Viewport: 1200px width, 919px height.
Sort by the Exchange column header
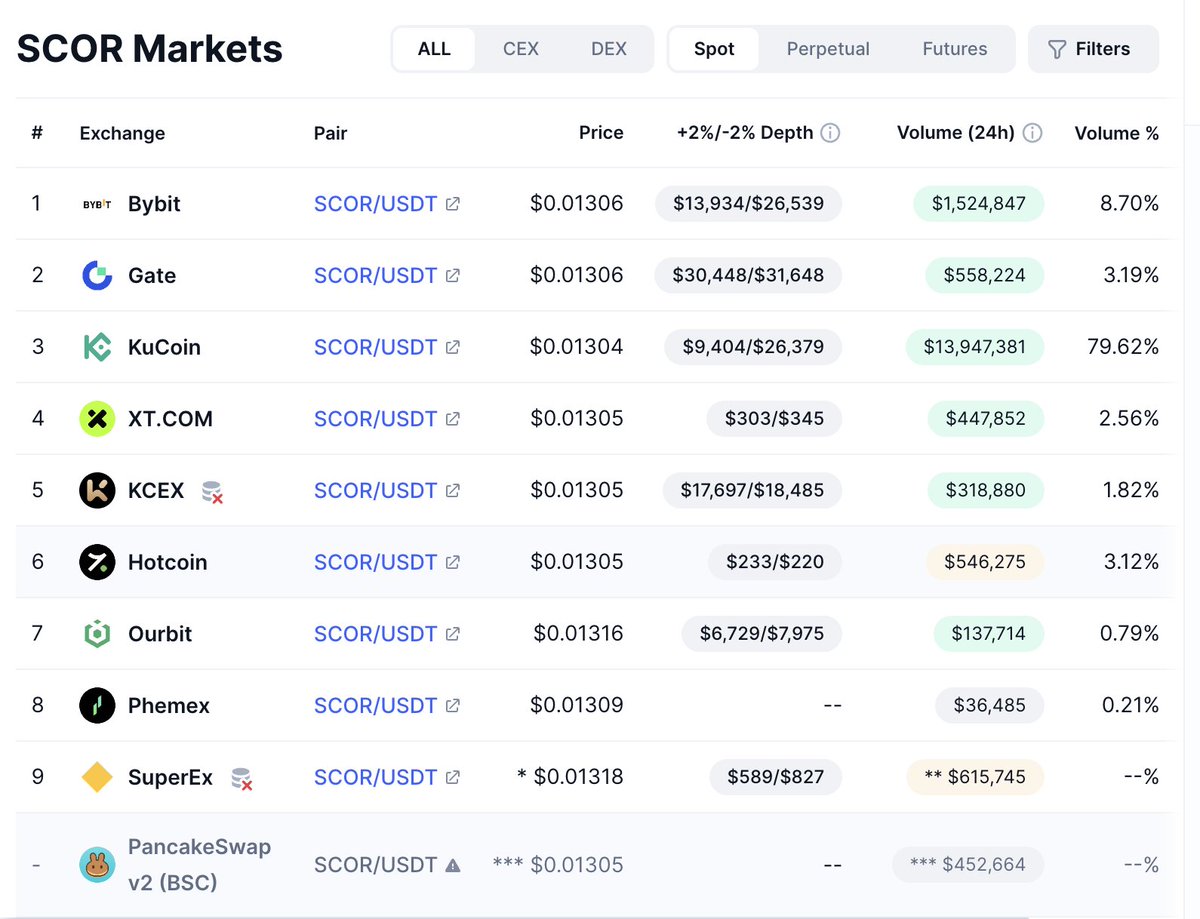pos(122,133)
